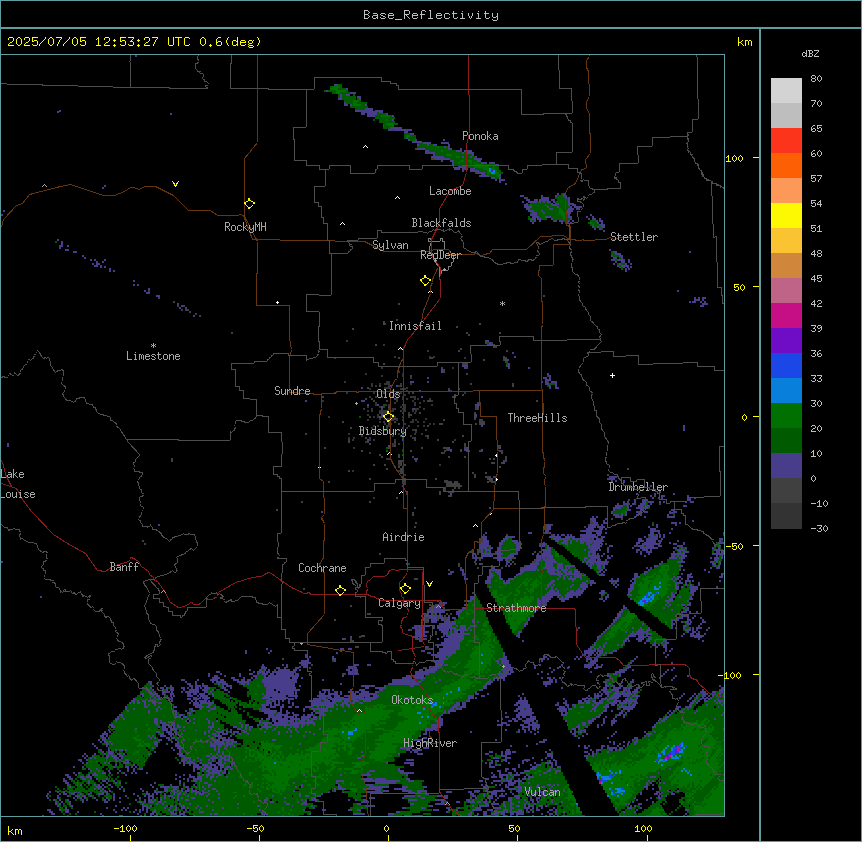Click the 2025/07/05 12:53:27 UTC timestamp
The height and width of the screenshot is (842, 862).
[99, 42]
